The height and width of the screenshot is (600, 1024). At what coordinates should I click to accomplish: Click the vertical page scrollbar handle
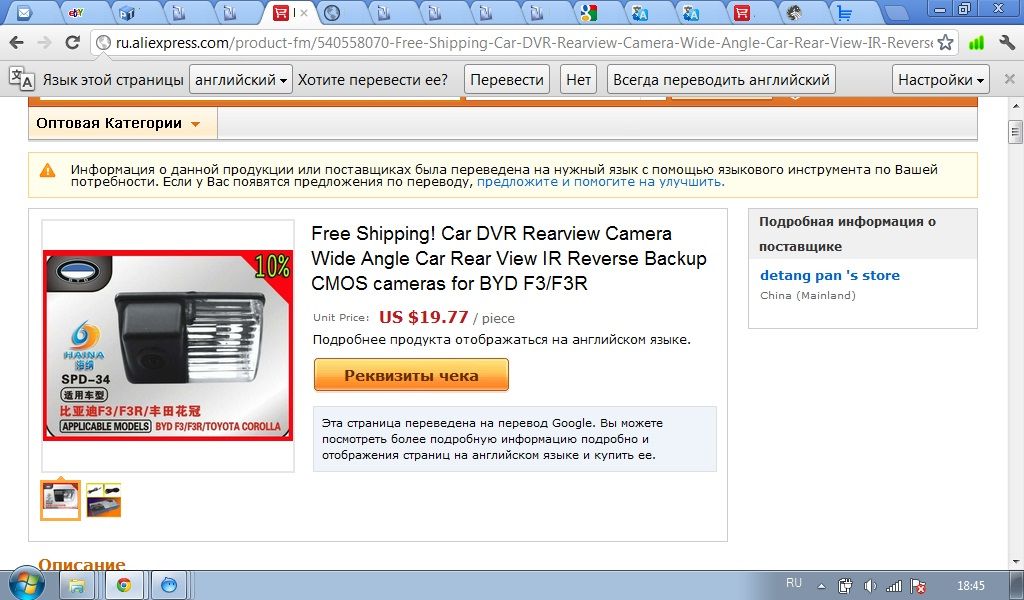1015,132
